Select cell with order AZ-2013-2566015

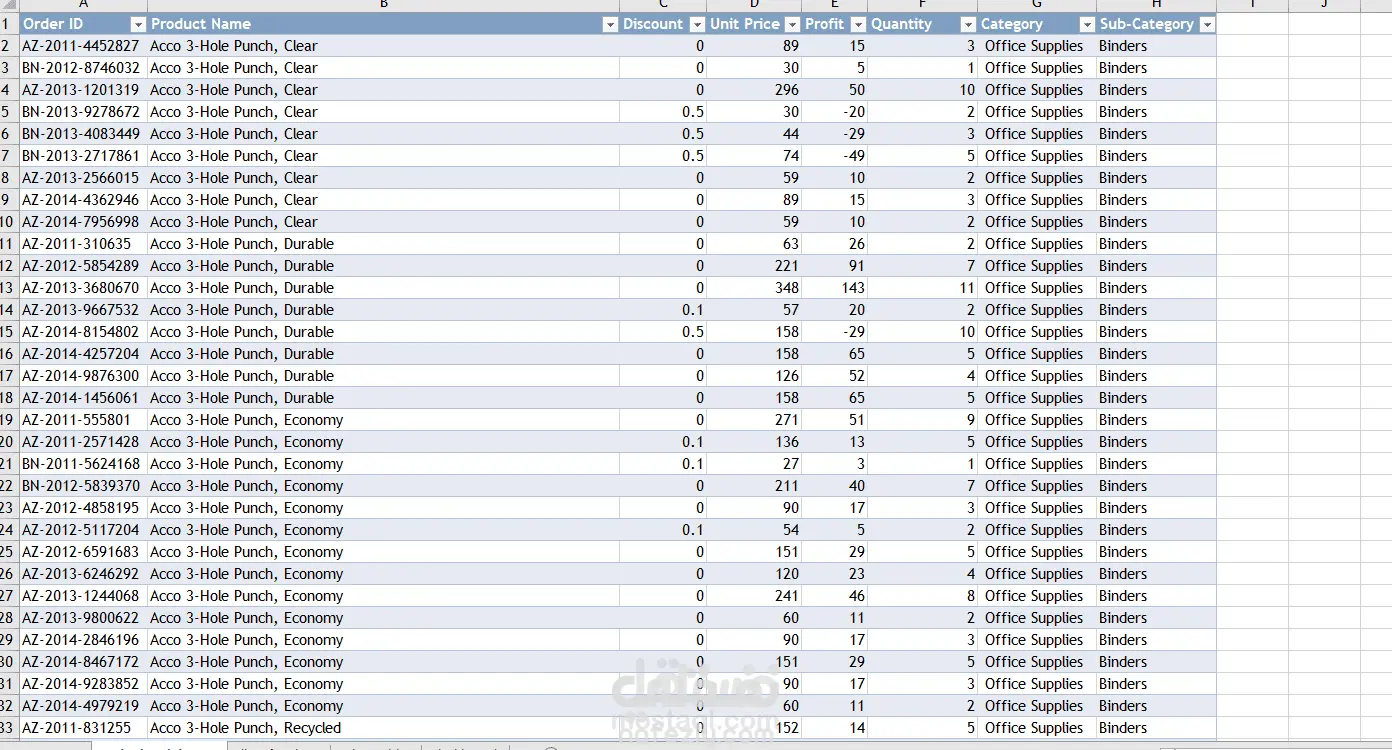tap(83, 178)
